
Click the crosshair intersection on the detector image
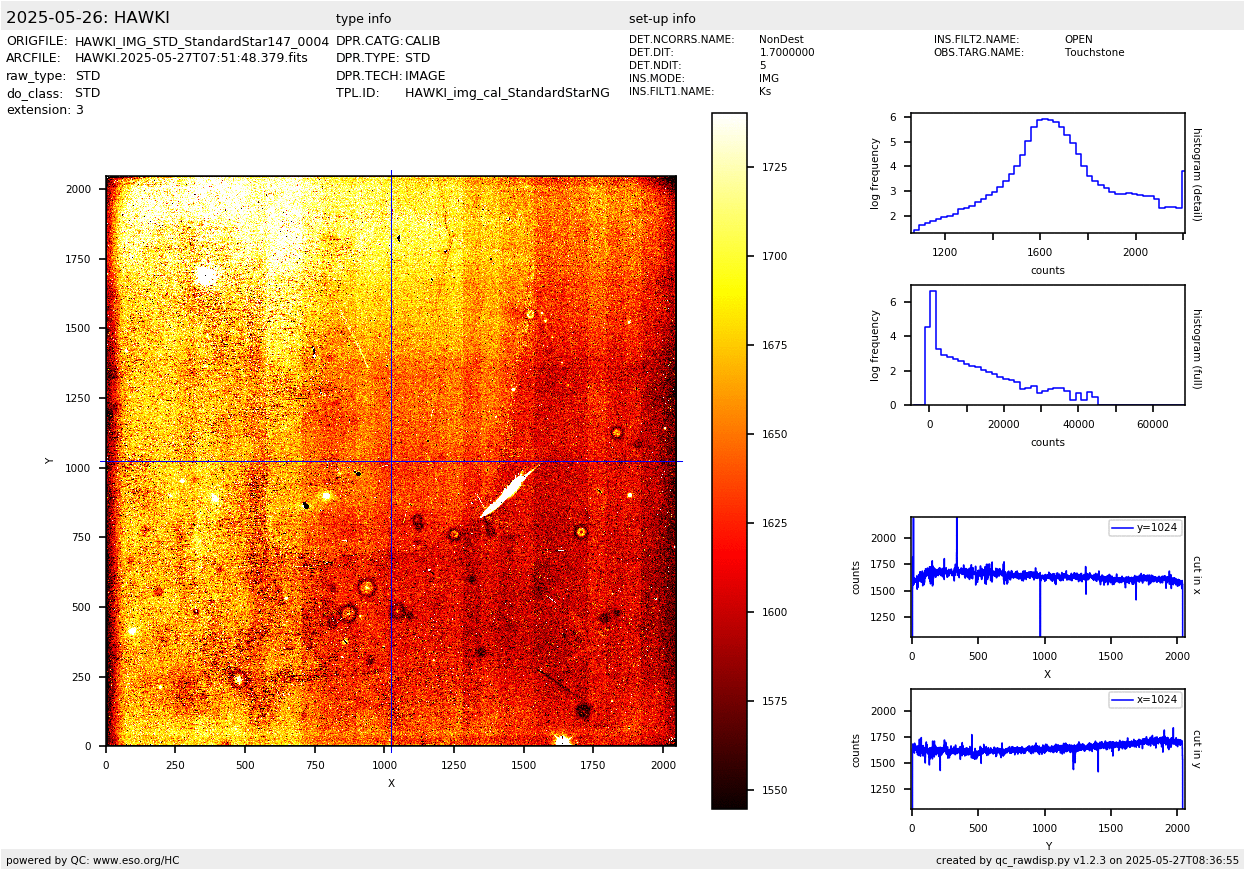(x=391, y=461)
